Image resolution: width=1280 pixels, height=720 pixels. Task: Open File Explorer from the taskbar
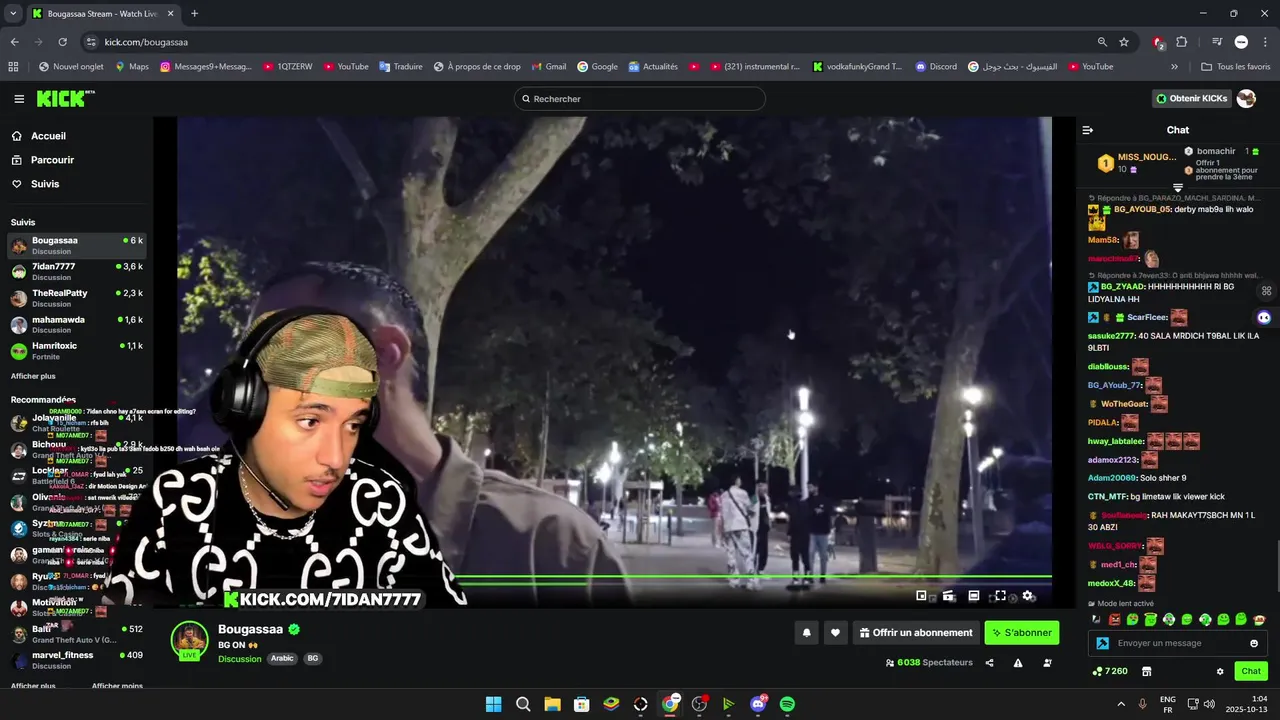(x=552, y=704)
